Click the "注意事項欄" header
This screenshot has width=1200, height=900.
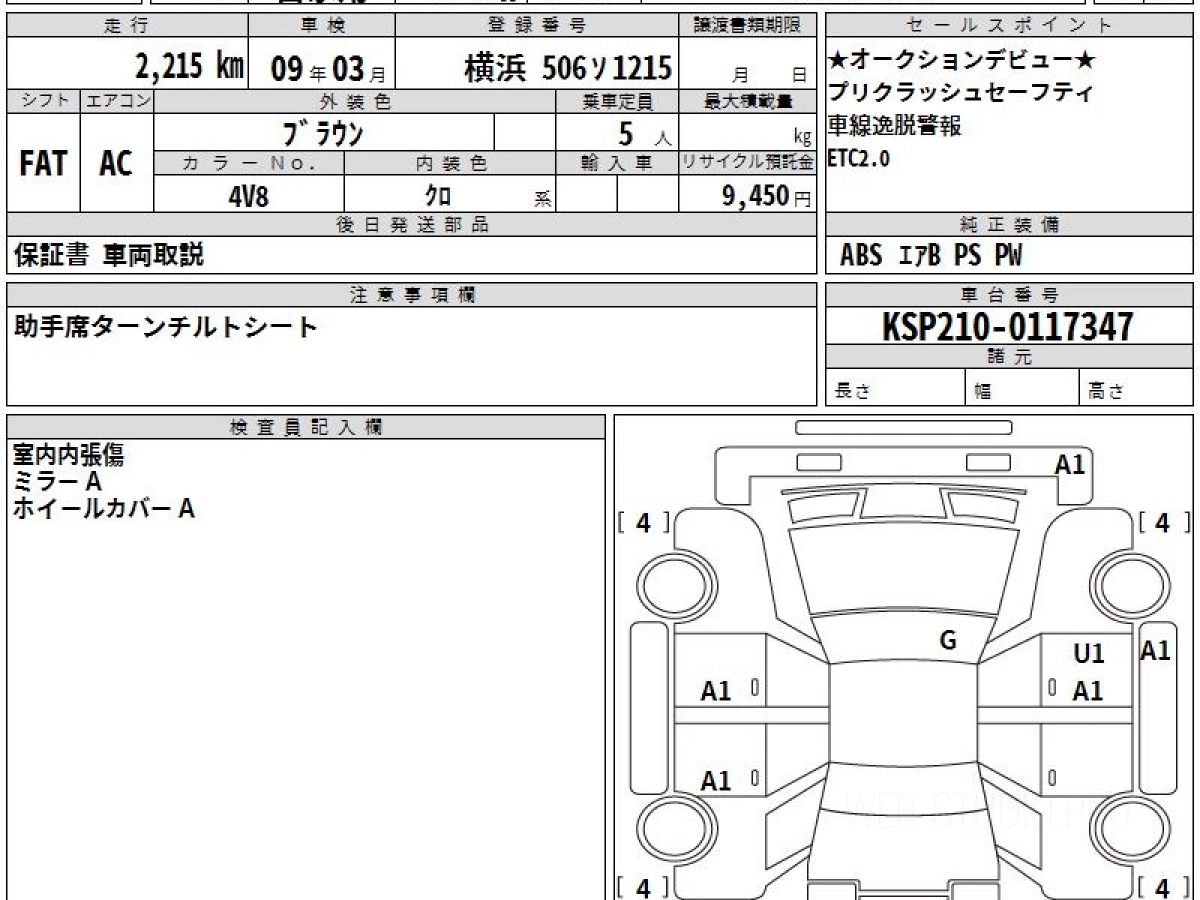tap(412, 295)
